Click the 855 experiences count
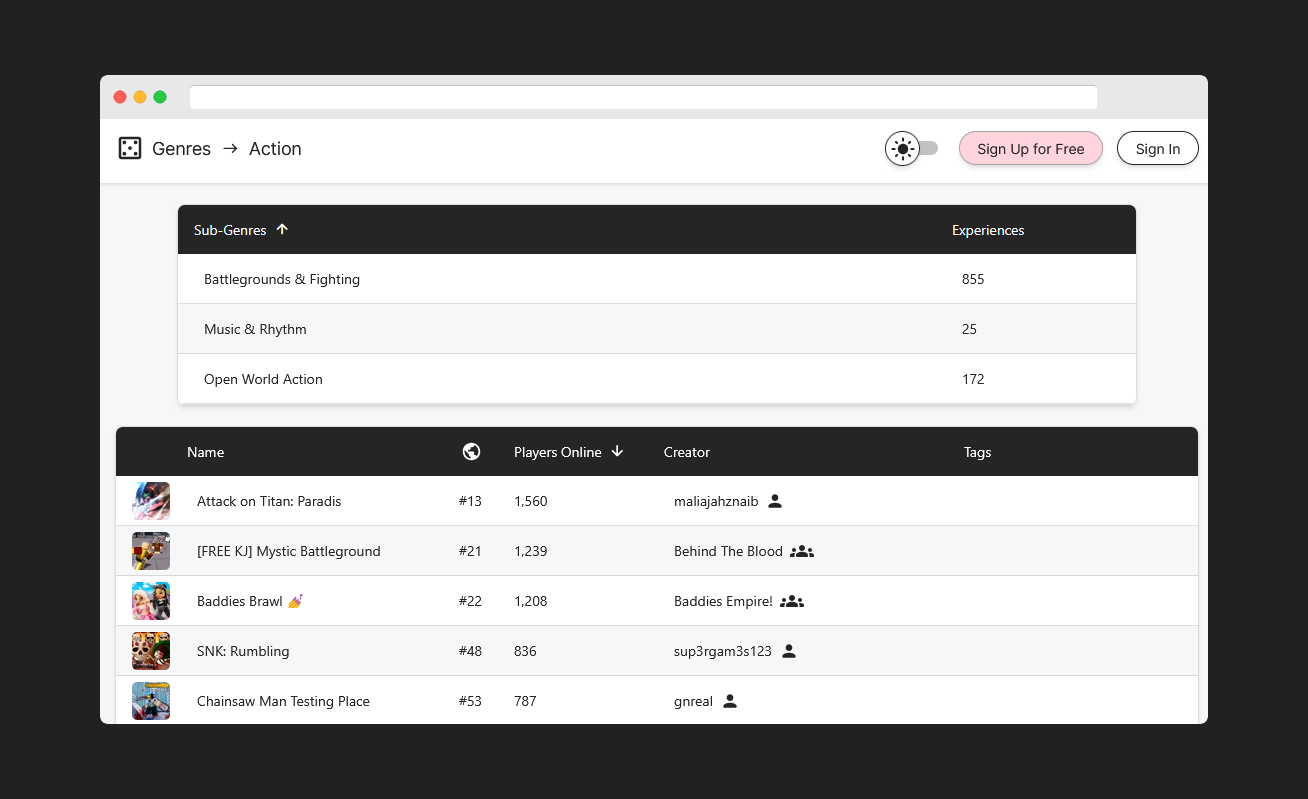Image resolution: width=1308 pixels, height=799 pixels. click(973, 279)
